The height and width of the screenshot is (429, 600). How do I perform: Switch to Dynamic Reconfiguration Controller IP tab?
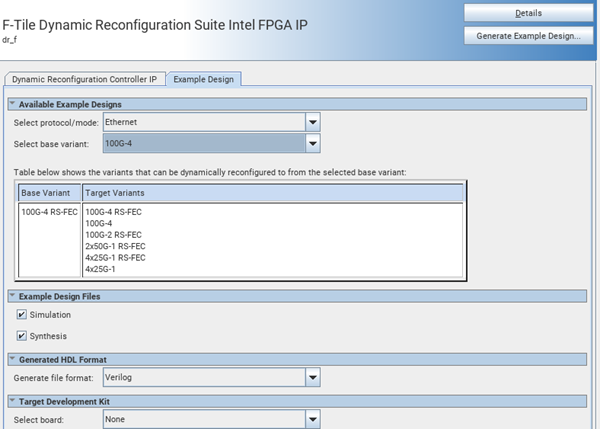pyautogui.click(x=85, y=79)
